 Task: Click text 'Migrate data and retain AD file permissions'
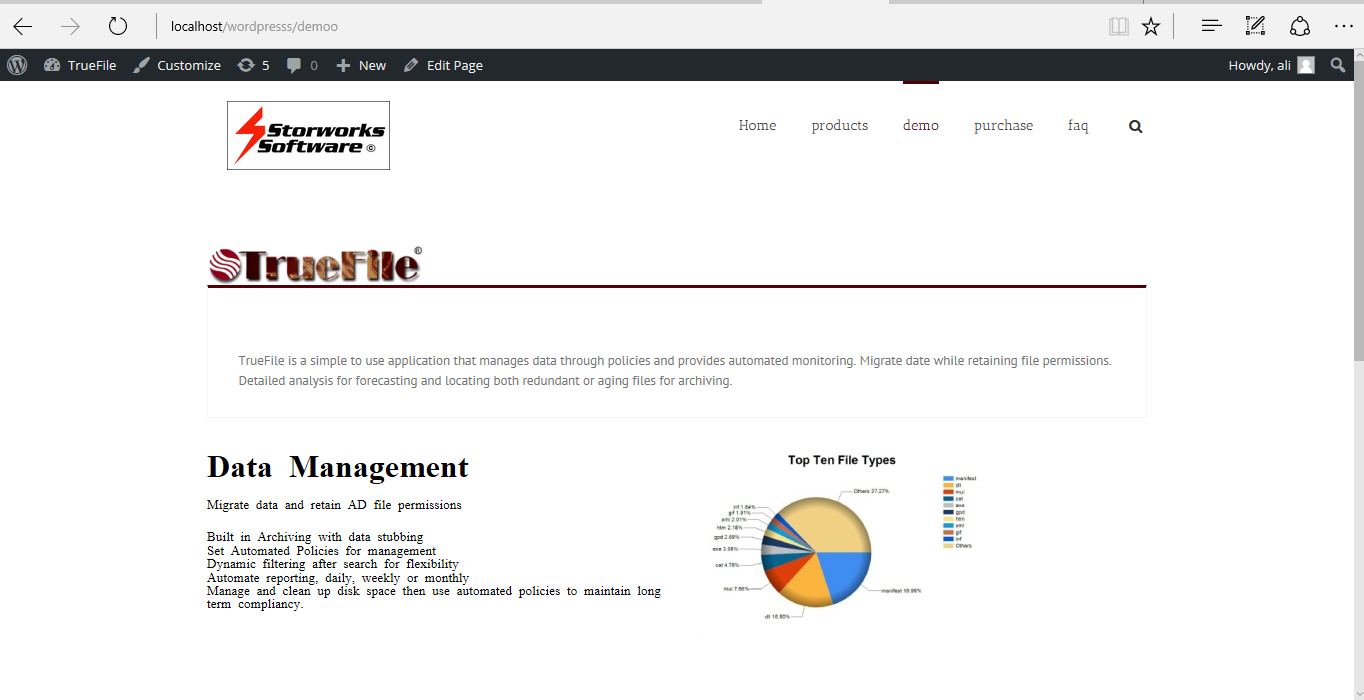click(x=334, y=505)
